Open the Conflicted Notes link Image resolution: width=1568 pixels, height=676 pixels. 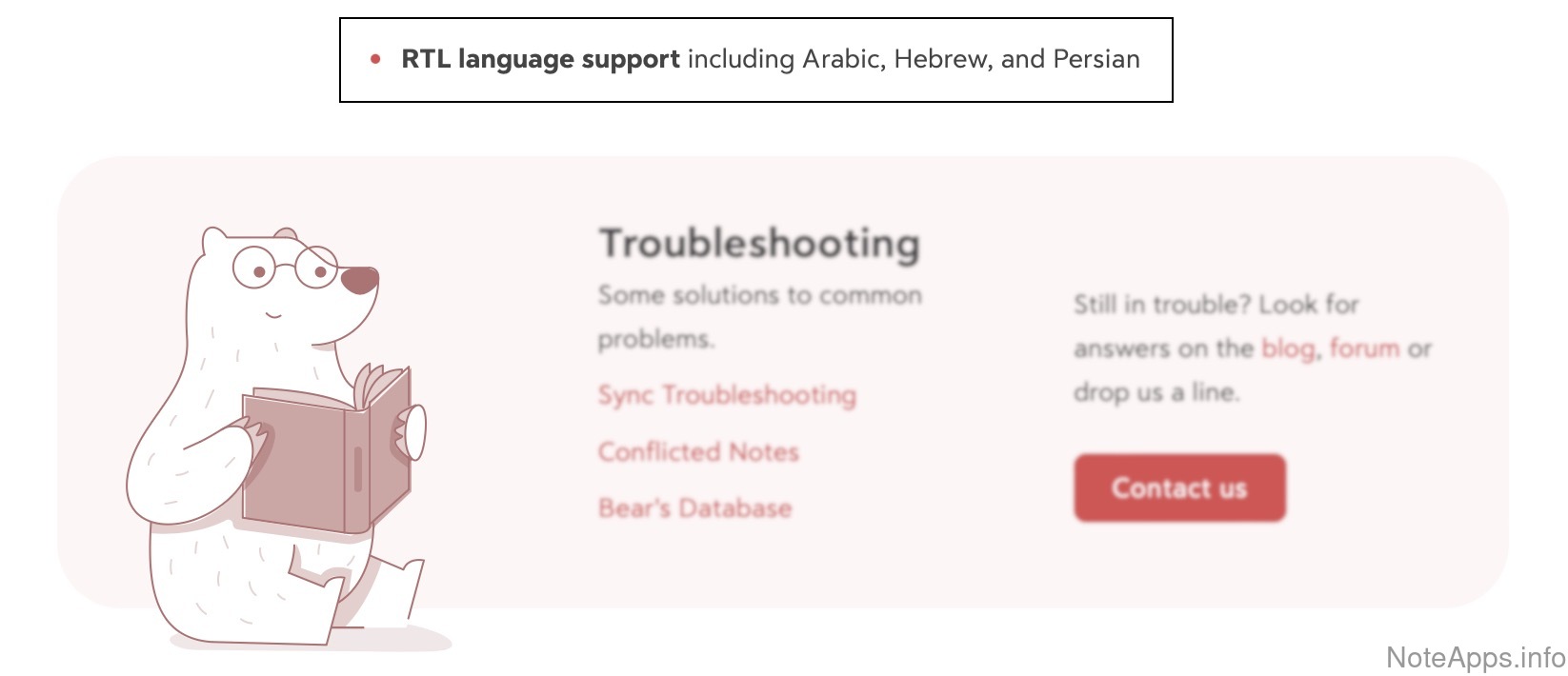coord(698,451)
